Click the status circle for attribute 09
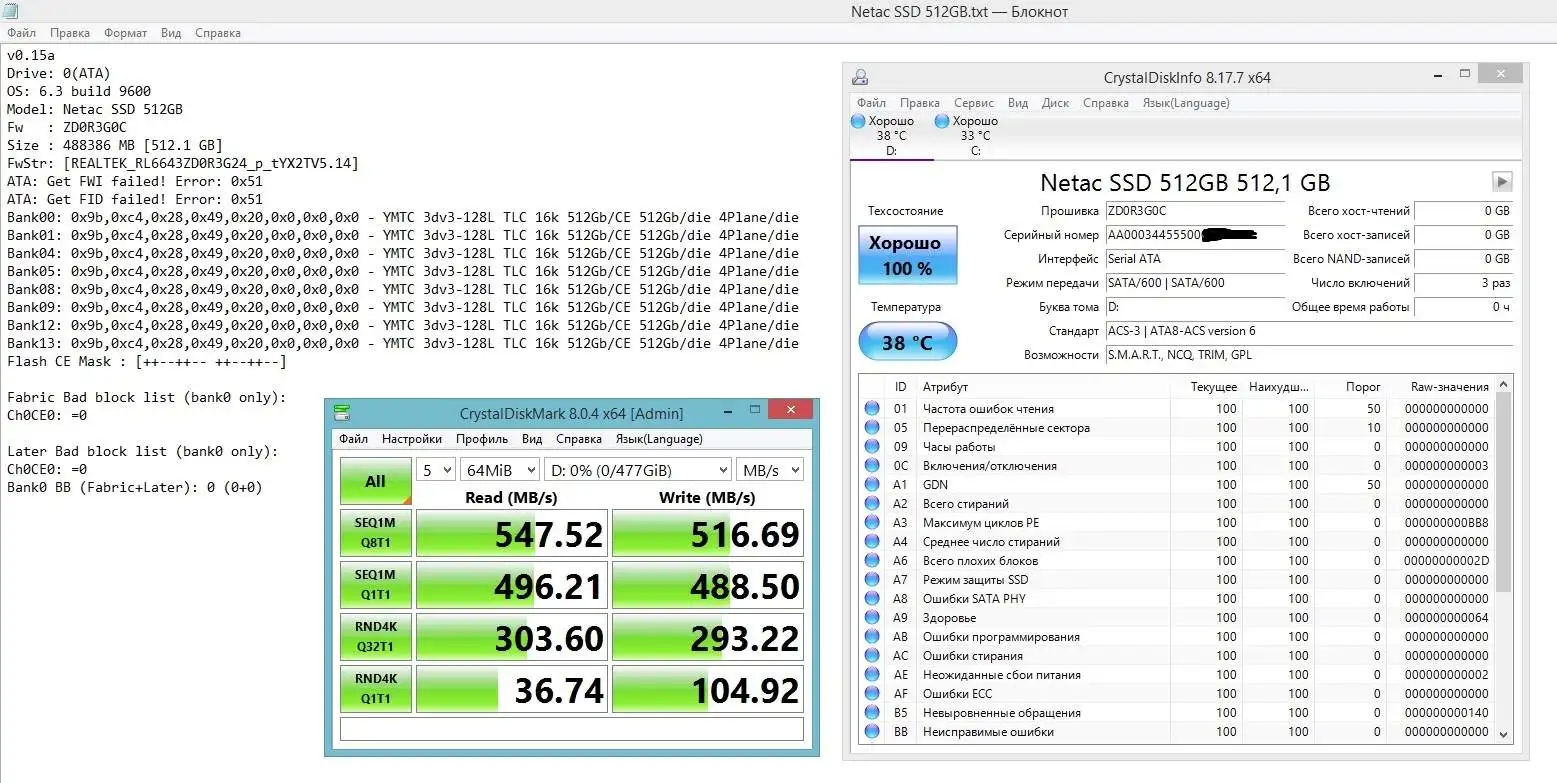 (872, 446)
